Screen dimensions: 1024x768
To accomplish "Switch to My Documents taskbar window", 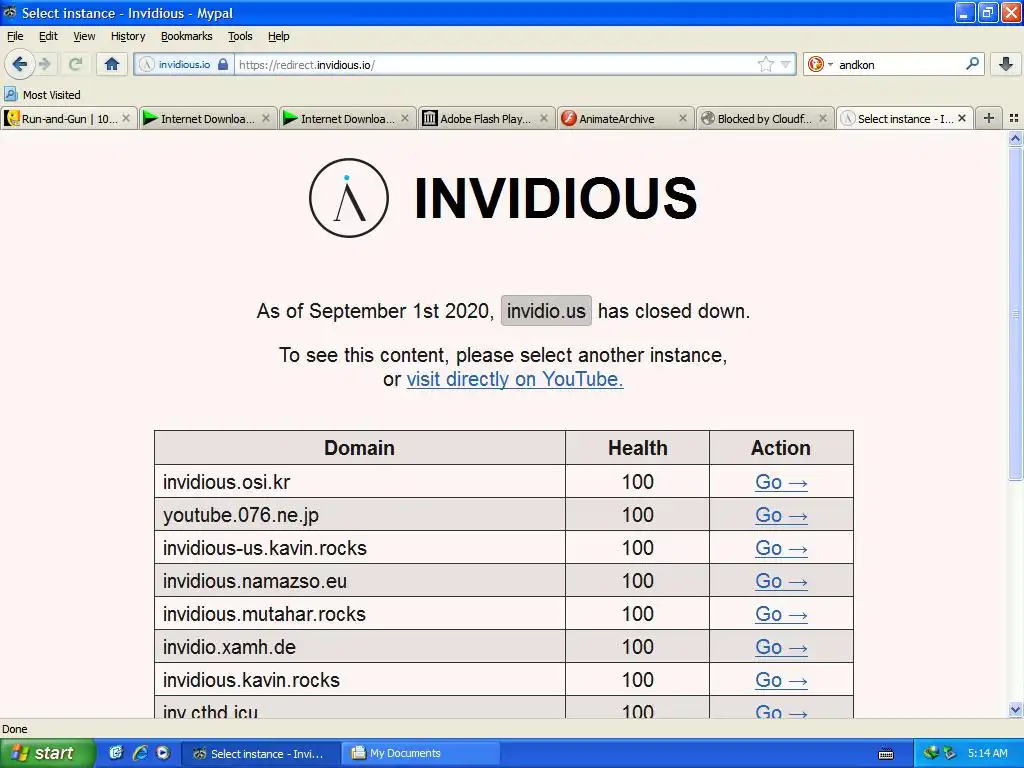I will 423,753.
